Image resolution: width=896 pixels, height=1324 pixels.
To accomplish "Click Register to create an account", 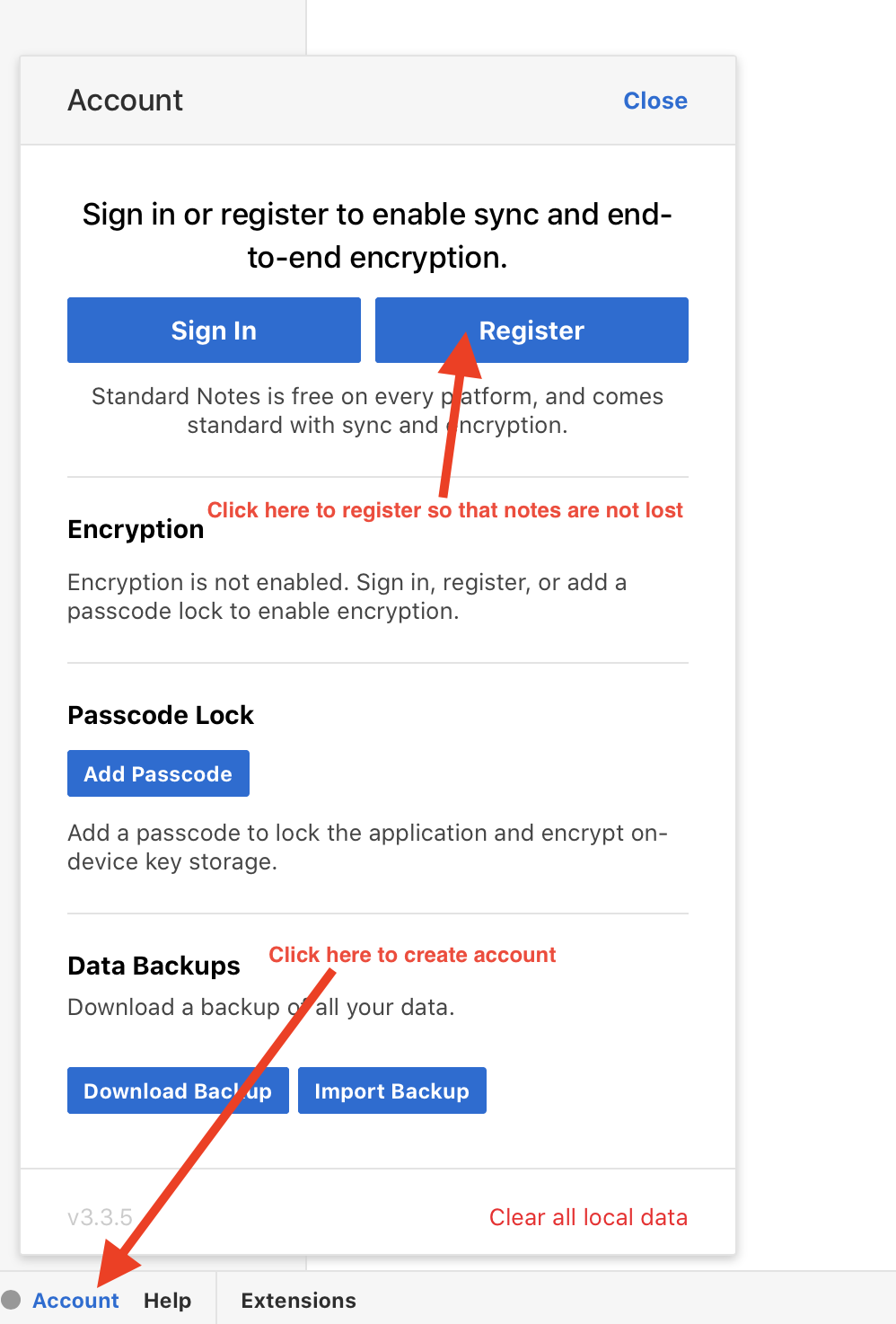I will point(531,331).
